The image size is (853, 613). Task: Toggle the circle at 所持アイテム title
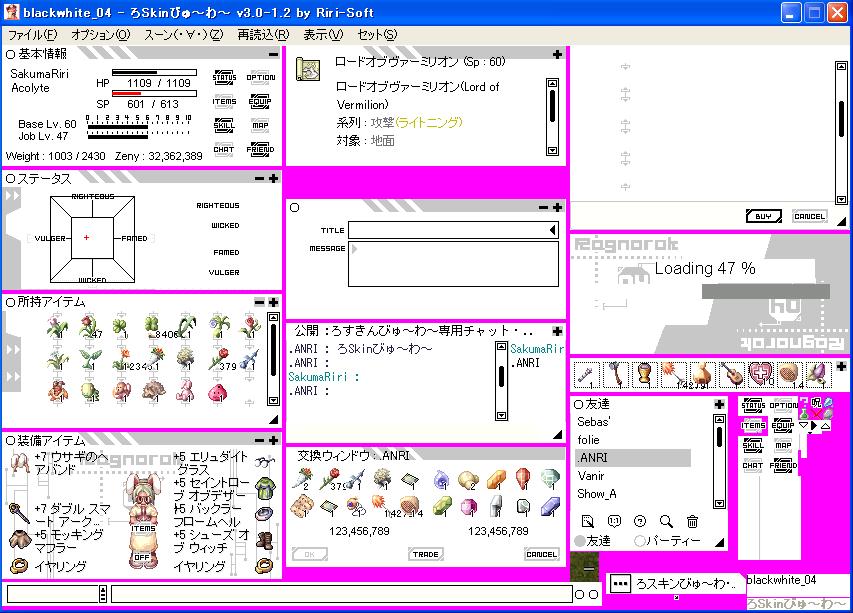(x=10, y=302)
